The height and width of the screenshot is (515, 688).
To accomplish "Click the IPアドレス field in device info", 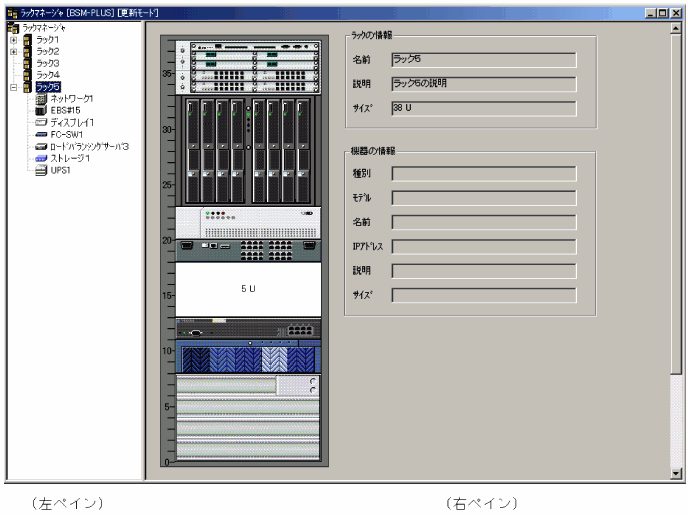I will pos(483,246).
